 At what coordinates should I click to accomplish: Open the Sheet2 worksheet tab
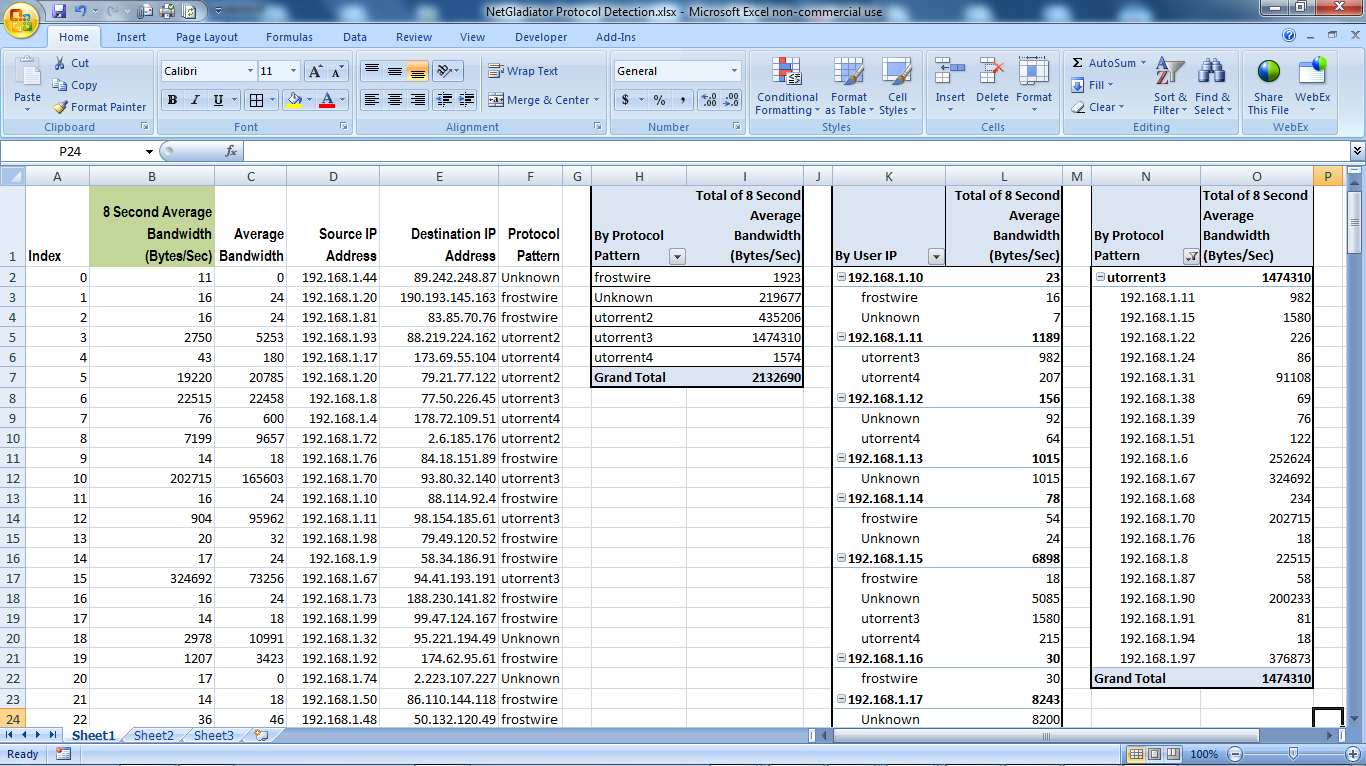point(154,736)
